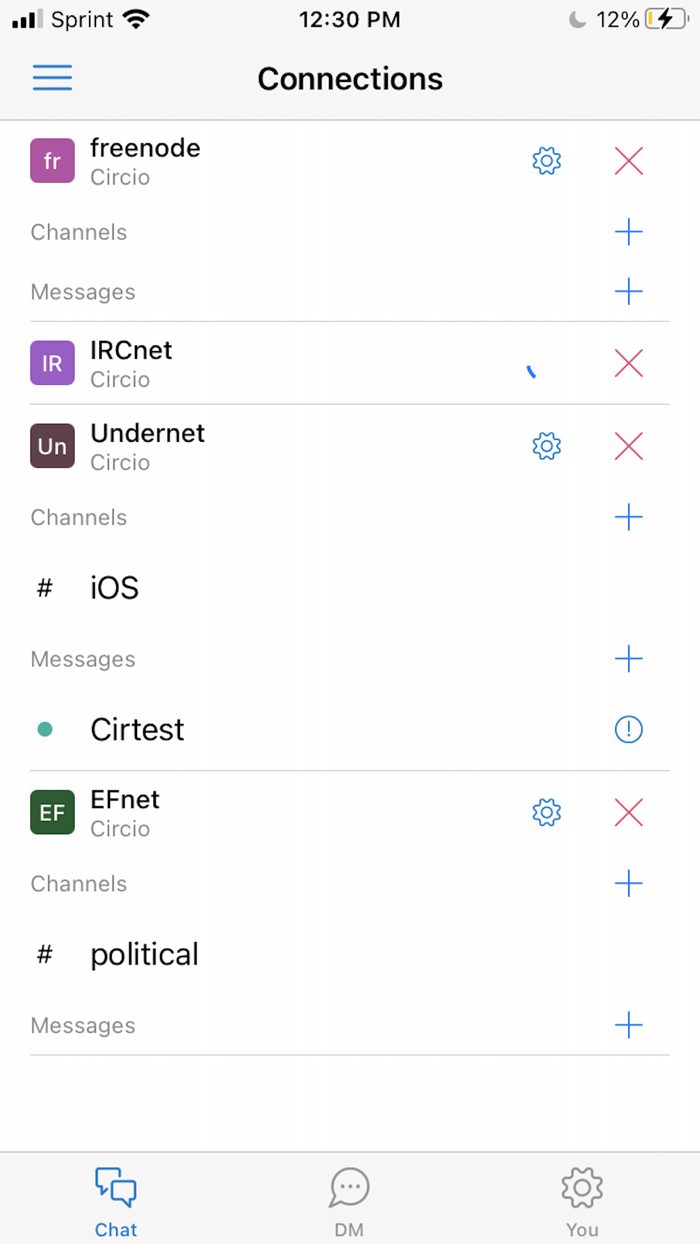Add a message under EFnet
The height and width of the screenshot is (1244, 700).
click(628, 1025)
